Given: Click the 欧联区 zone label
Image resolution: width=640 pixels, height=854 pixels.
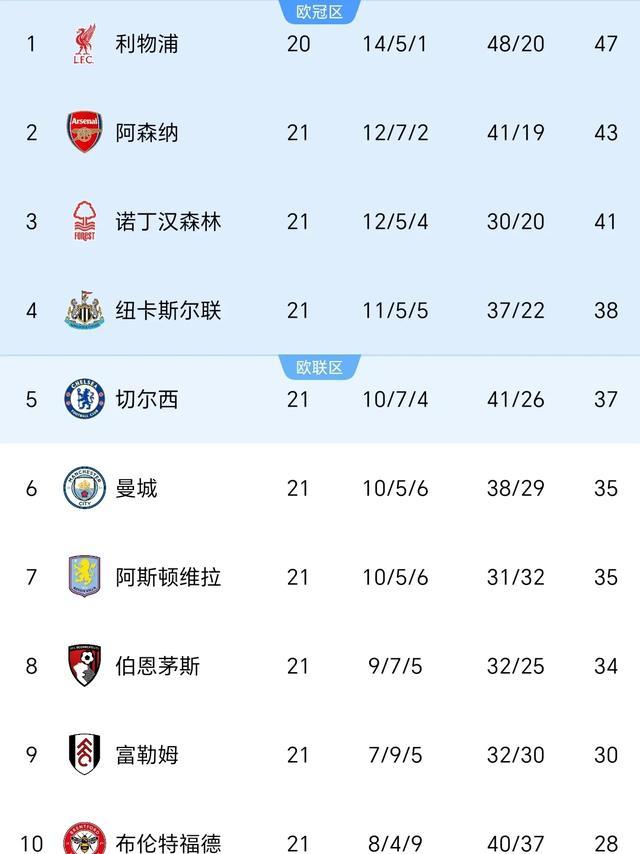Looking at the screenshot, I should (x=319, y=367).
